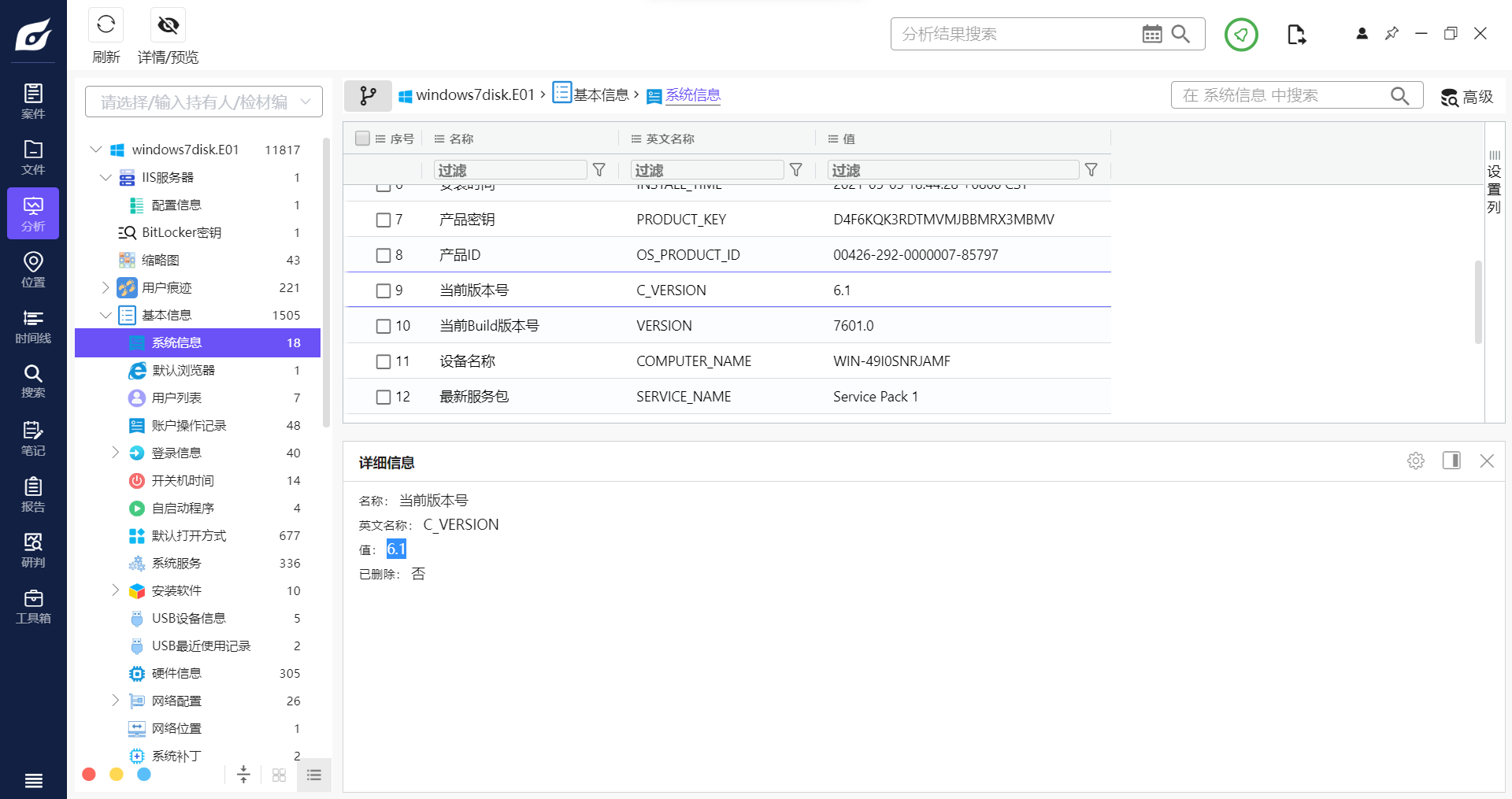1512x799 pixels.
Task: Open 位置 (Location) in the sidebar
Action: 33,270
